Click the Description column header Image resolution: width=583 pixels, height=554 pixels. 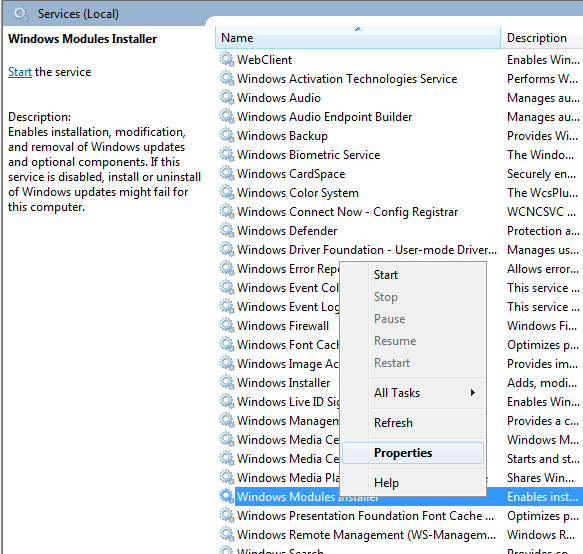point(542,38)
